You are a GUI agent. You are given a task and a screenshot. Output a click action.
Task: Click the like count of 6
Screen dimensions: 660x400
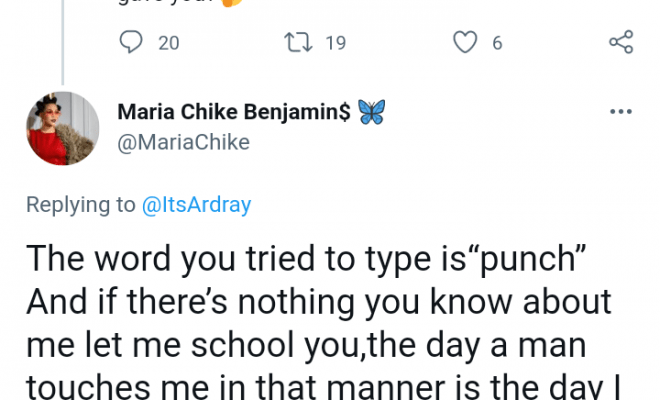496,42
